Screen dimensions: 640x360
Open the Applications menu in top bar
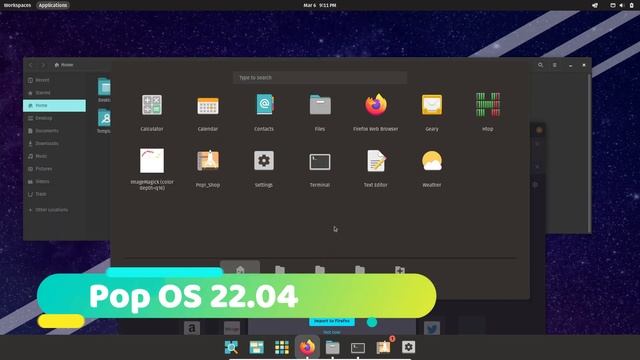click(x=53, y=5)
